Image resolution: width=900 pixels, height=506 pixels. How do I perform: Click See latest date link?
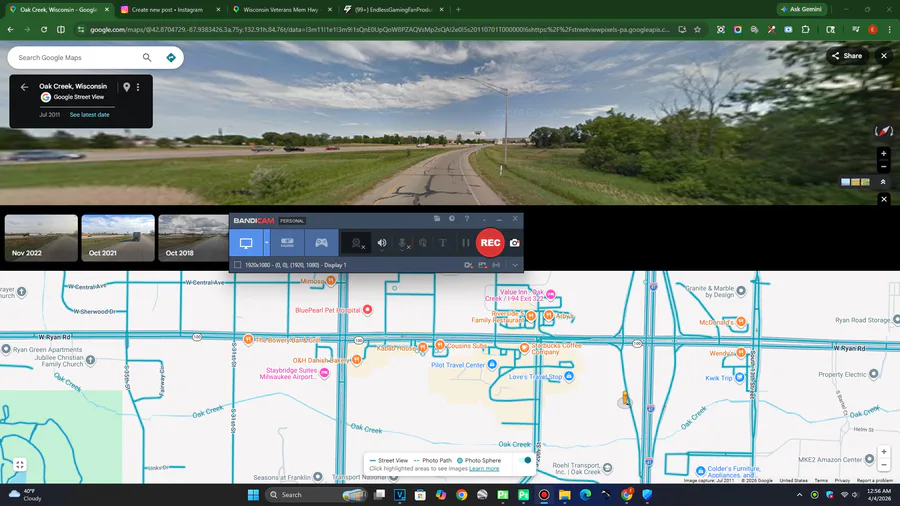pos(90,115)
